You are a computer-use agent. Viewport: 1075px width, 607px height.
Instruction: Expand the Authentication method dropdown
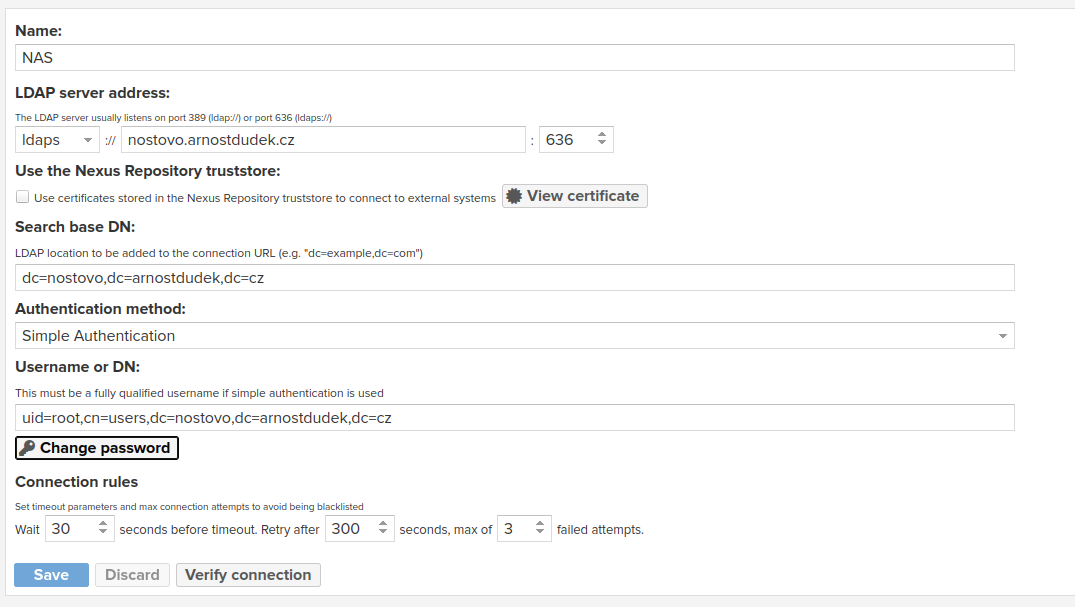pos(1002,336)
